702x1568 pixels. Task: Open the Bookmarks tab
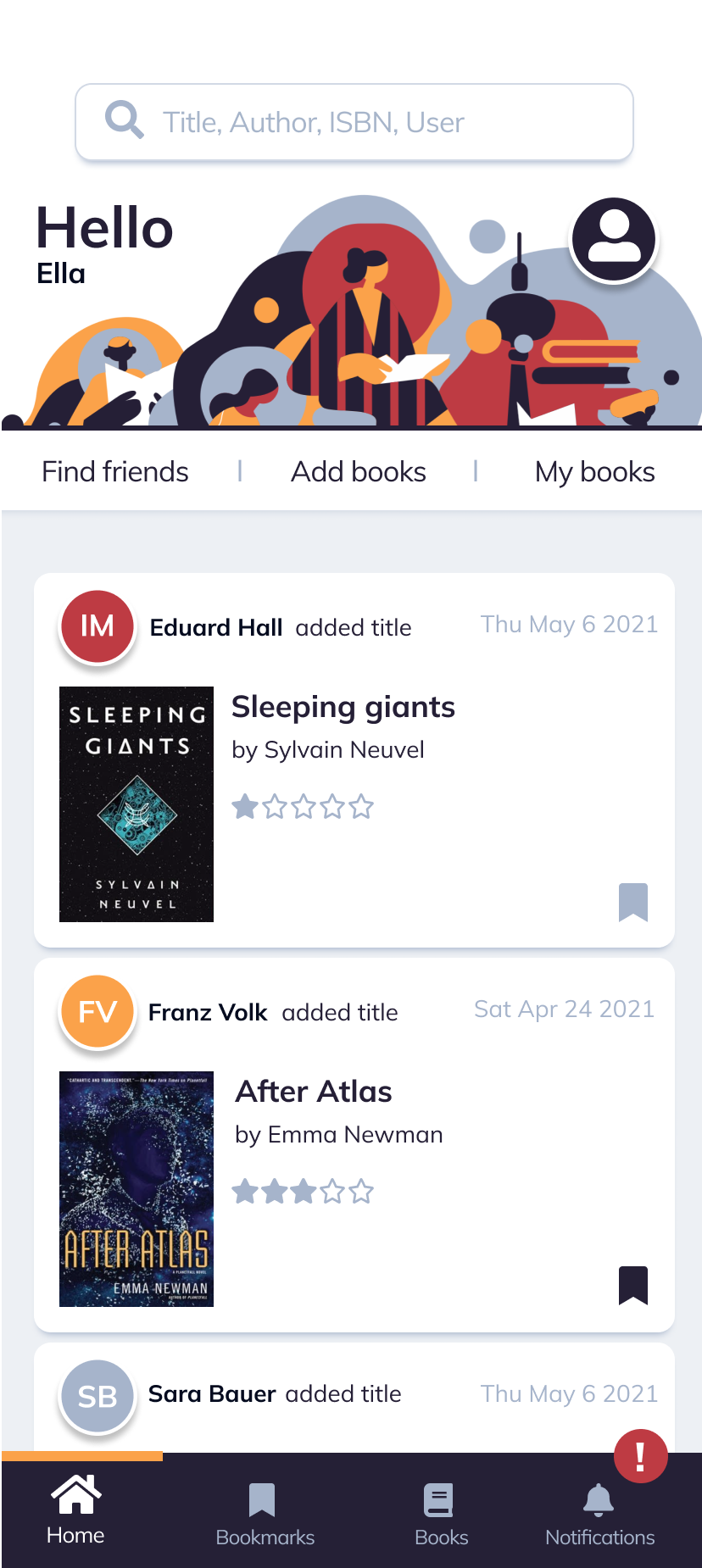(x=265, y=1514)
